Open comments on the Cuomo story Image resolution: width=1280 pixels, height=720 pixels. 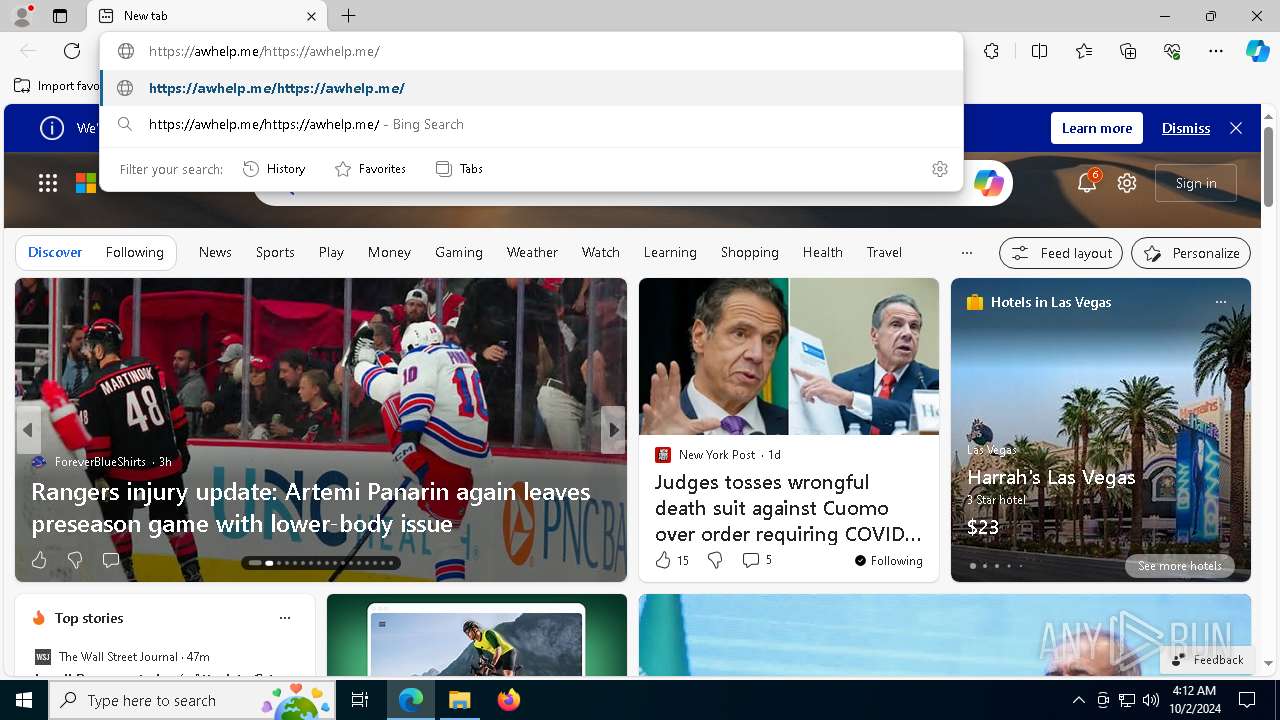757,560
